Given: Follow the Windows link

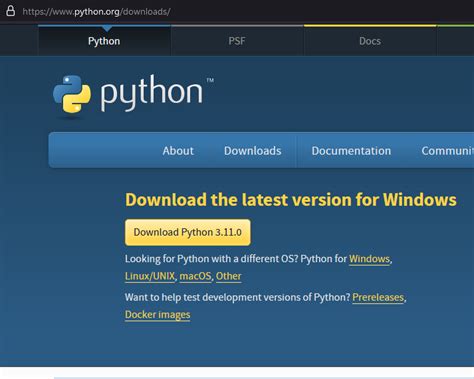Looking at the screenshot, I should (369, 259).
